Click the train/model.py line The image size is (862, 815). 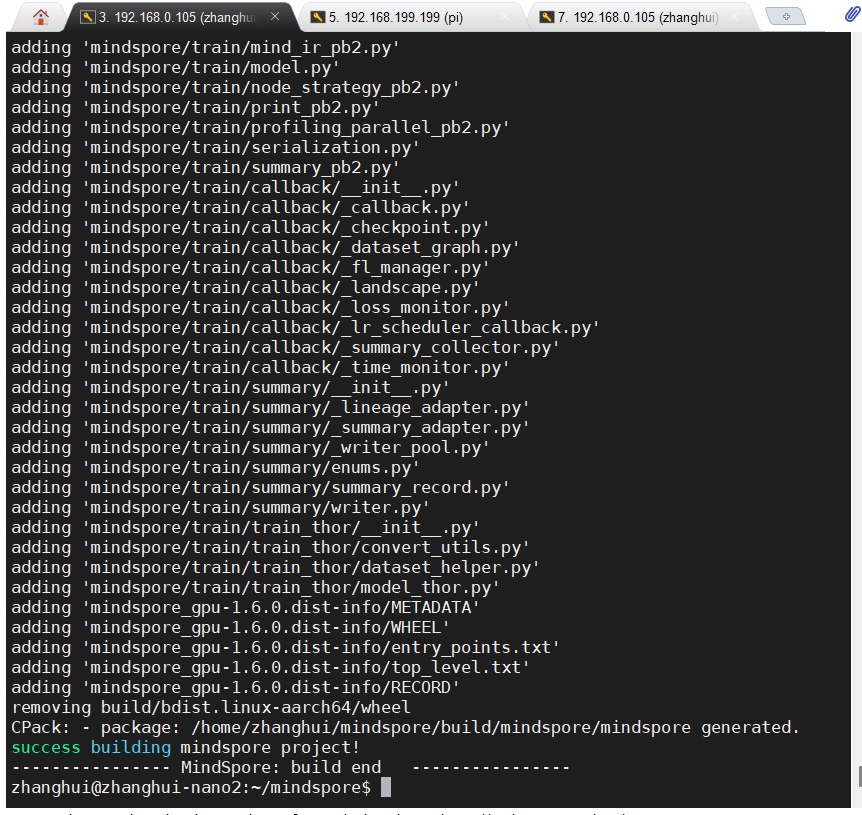pos(175,68)
